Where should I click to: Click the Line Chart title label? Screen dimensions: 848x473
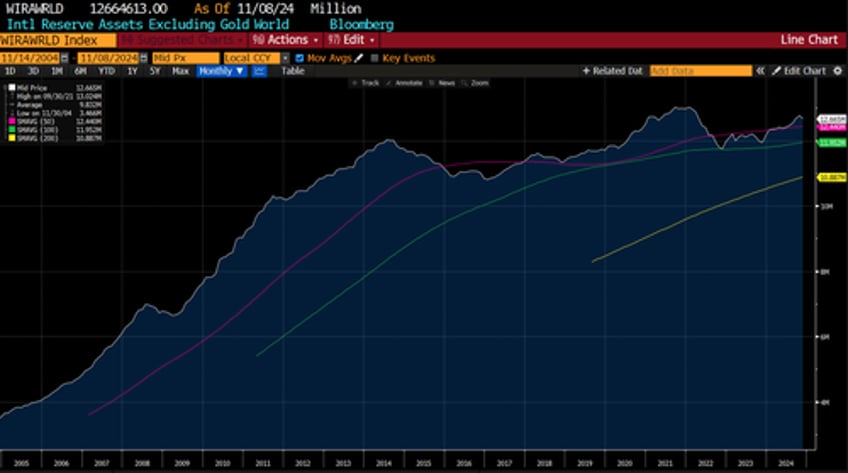coord(809,39)
